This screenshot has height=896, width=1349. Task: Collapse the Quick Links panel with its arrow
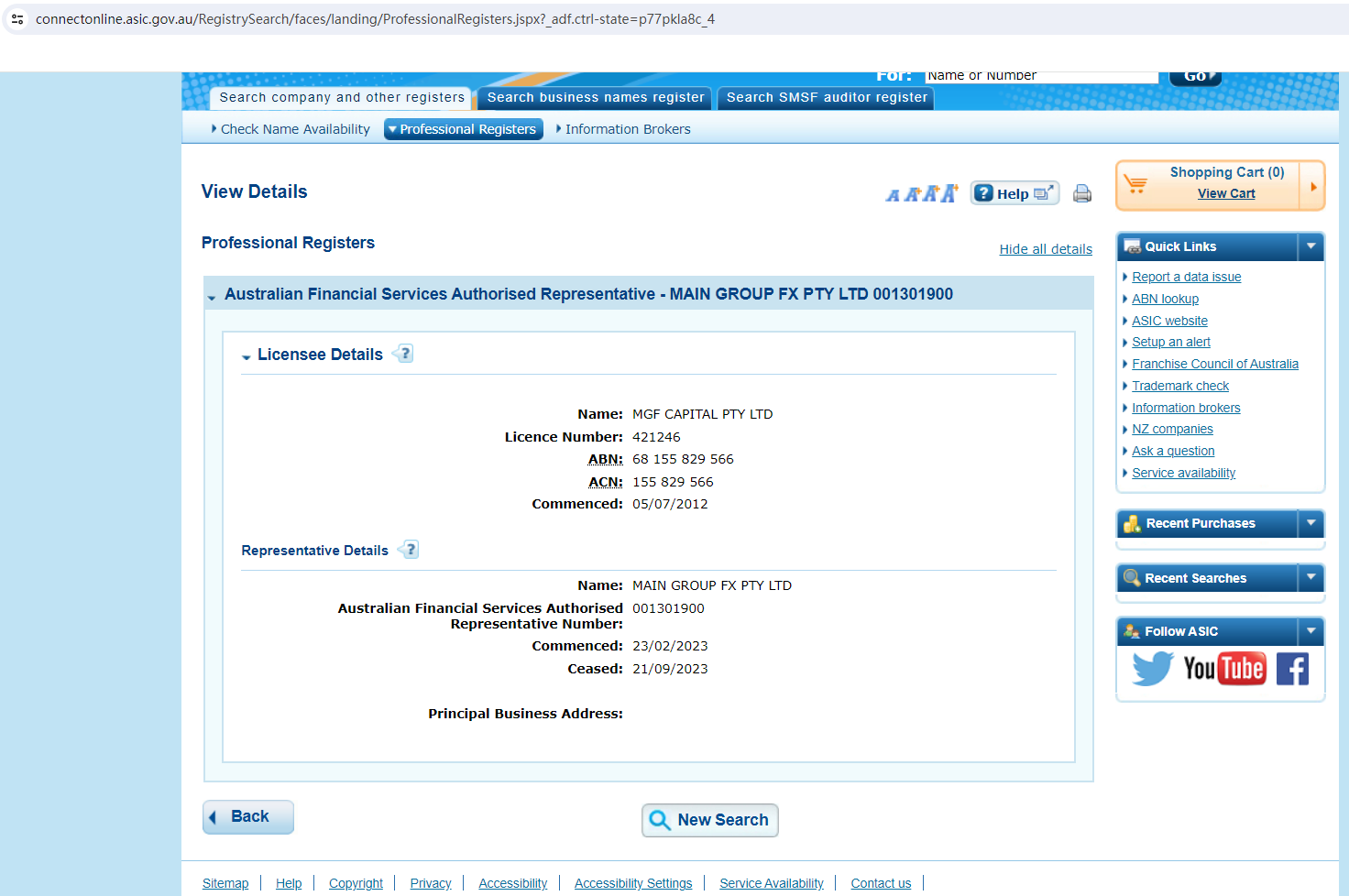click(x=1311, y=246)
